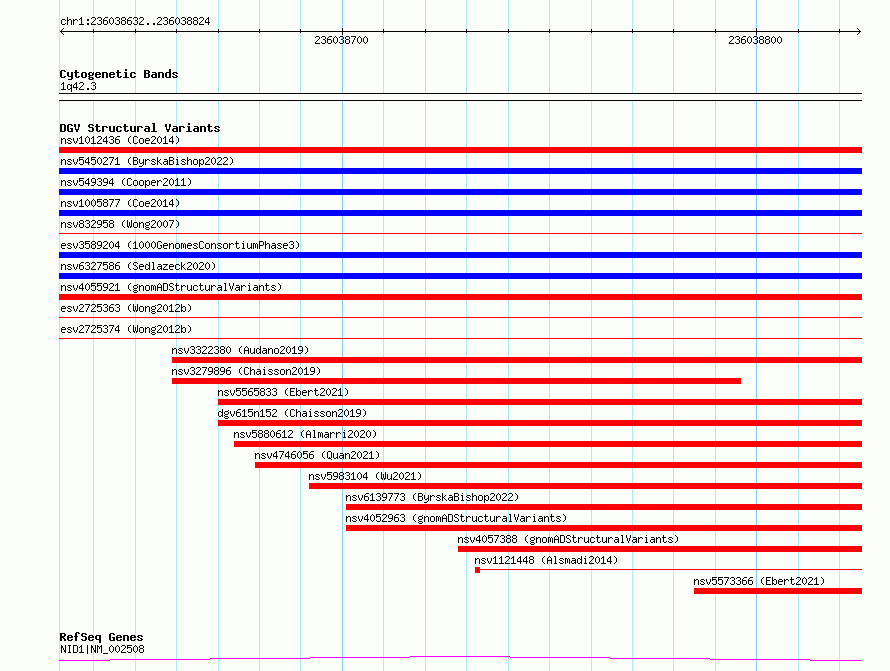This screenshot has height=671, width=890.
Task: Click the DGV Structural Variants track title
Action: (140, 128)
